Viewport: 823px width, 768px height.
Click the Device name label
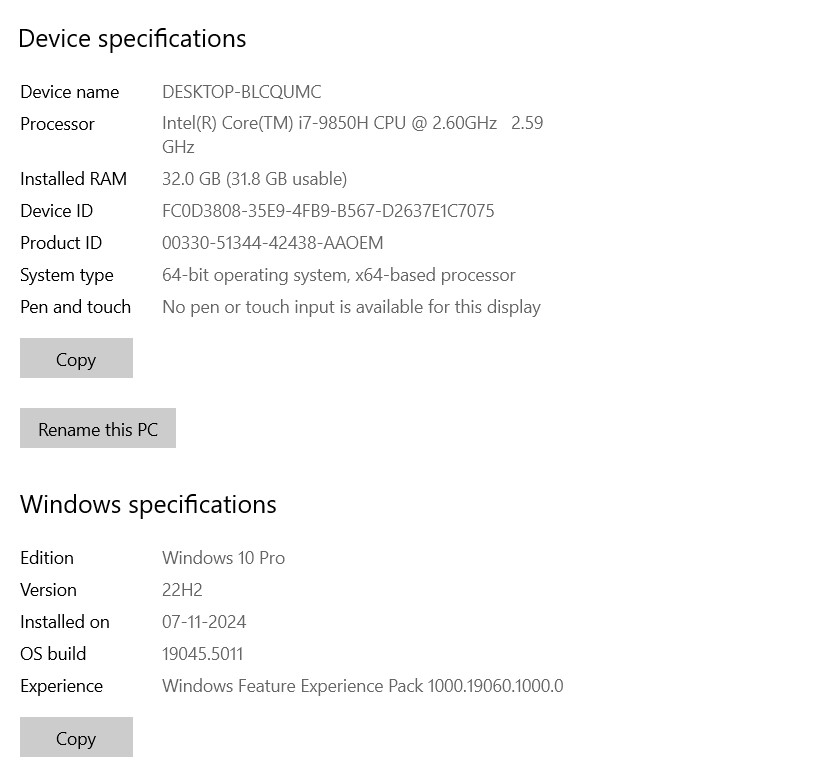point(69,92)
